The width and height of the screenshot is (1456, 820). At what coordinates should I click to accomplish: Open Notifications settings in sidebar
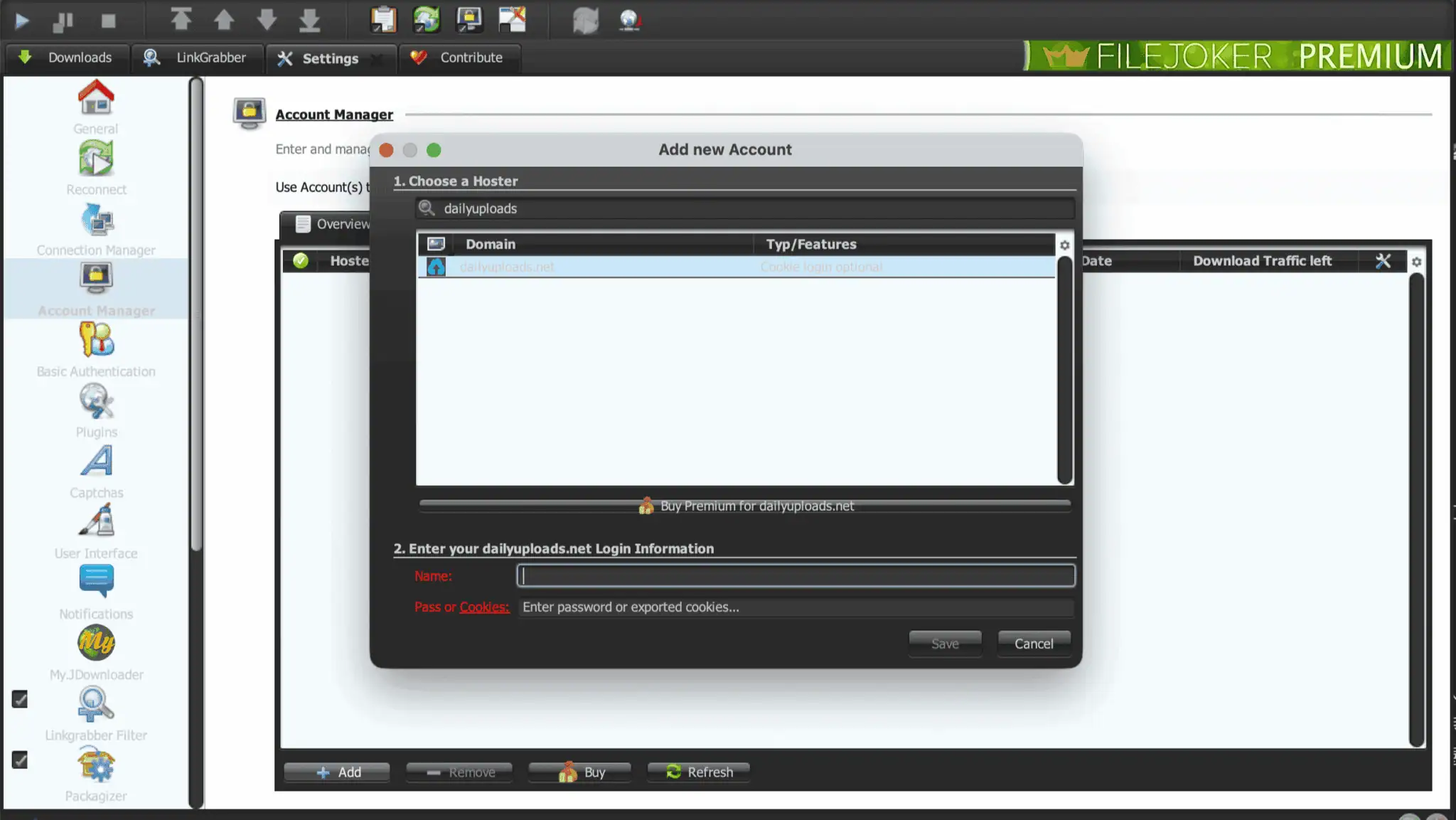click(96, 592)
